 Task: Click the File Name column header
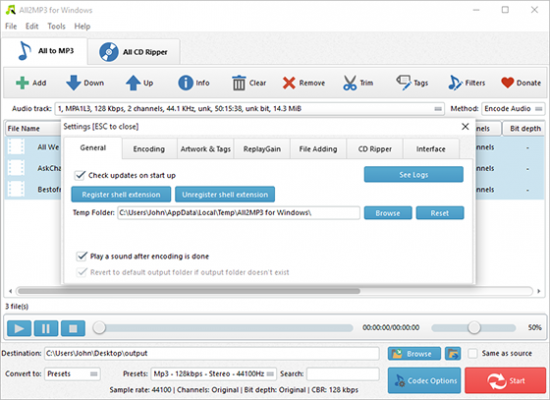click(33, 128)
